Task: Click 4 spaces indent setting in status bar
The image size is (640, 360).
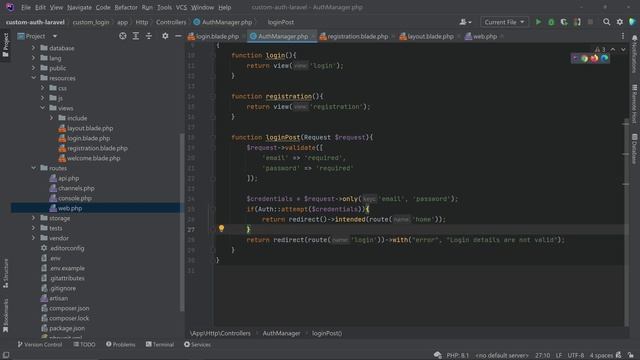Action: tap(601, 355)
